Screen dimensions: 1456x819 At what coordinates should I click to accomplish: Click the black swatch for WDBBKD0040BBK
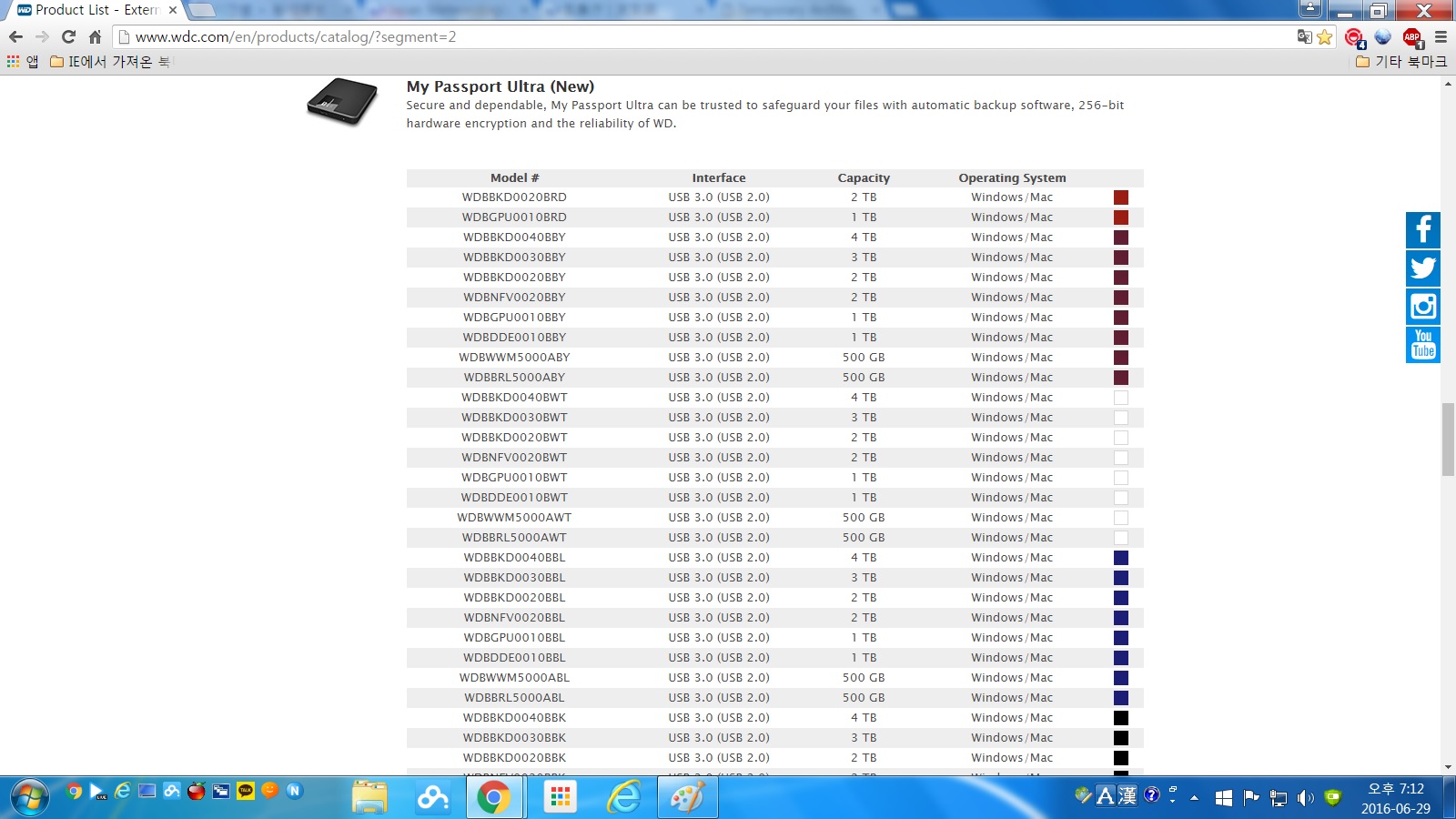point(1121,718)
